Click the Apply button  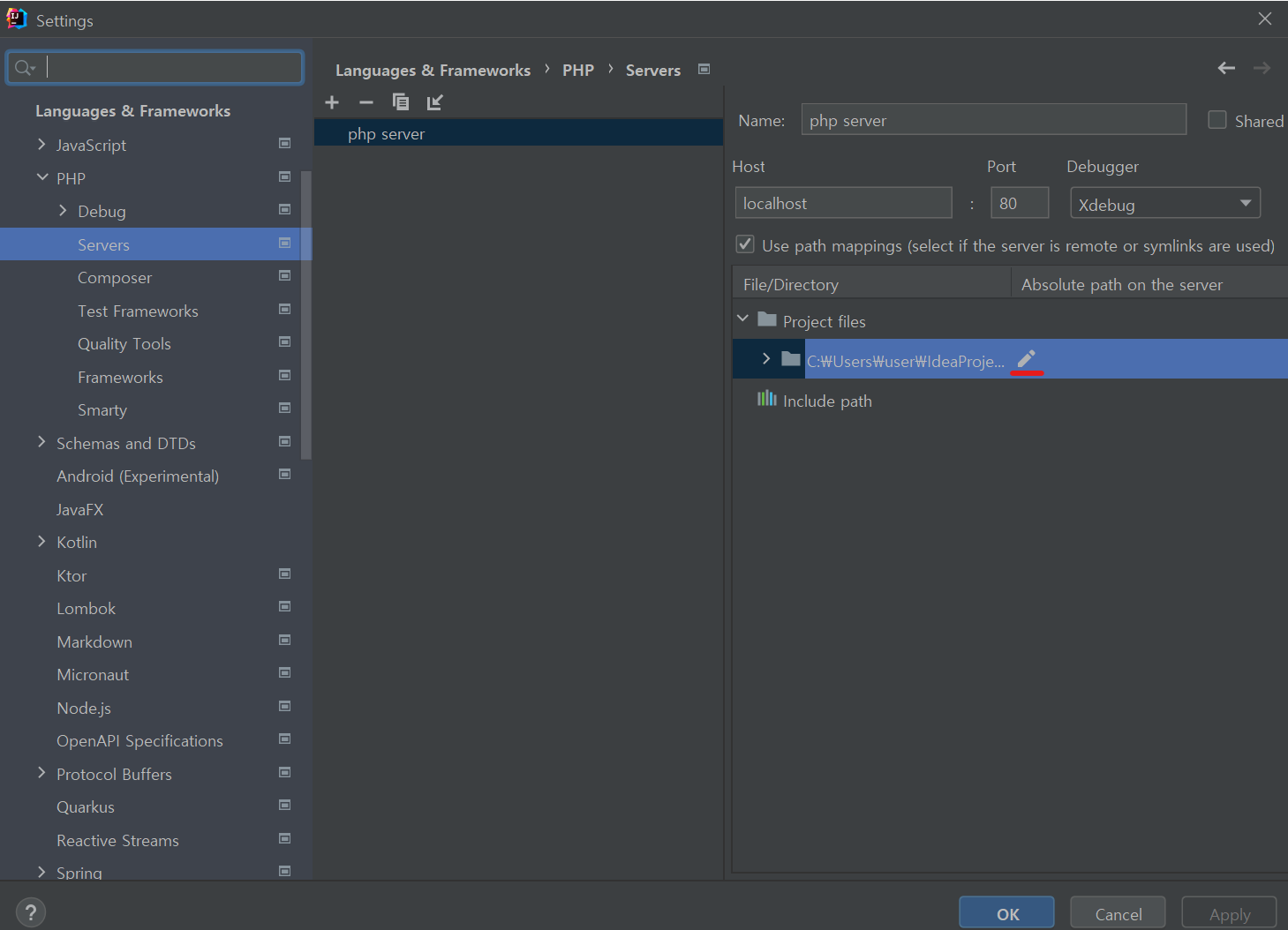pyautogui.click(x=1229, y=913)
